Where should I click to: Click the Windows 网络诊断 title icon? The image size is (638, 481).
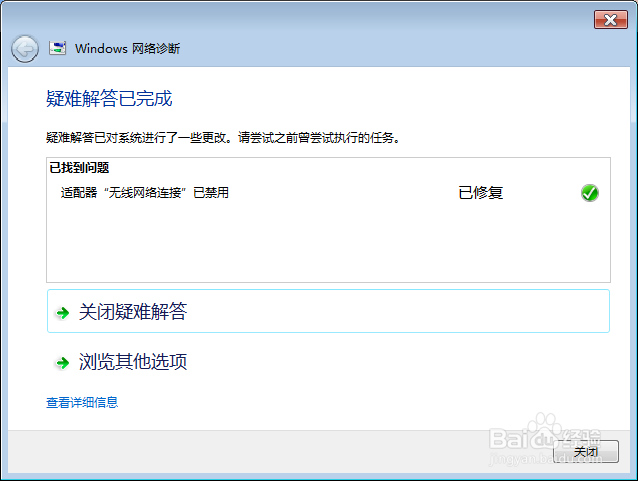57,48
